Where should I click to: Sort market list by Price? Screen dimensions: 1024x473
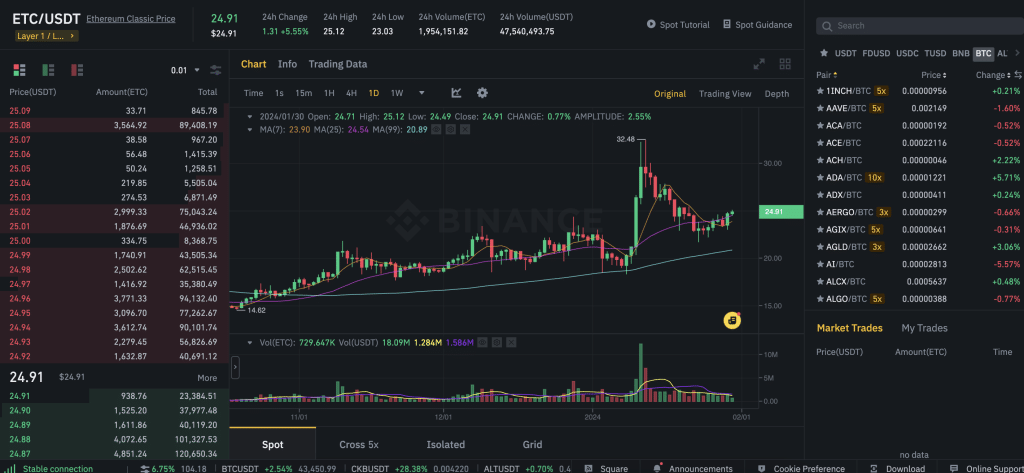coord(934,75)
